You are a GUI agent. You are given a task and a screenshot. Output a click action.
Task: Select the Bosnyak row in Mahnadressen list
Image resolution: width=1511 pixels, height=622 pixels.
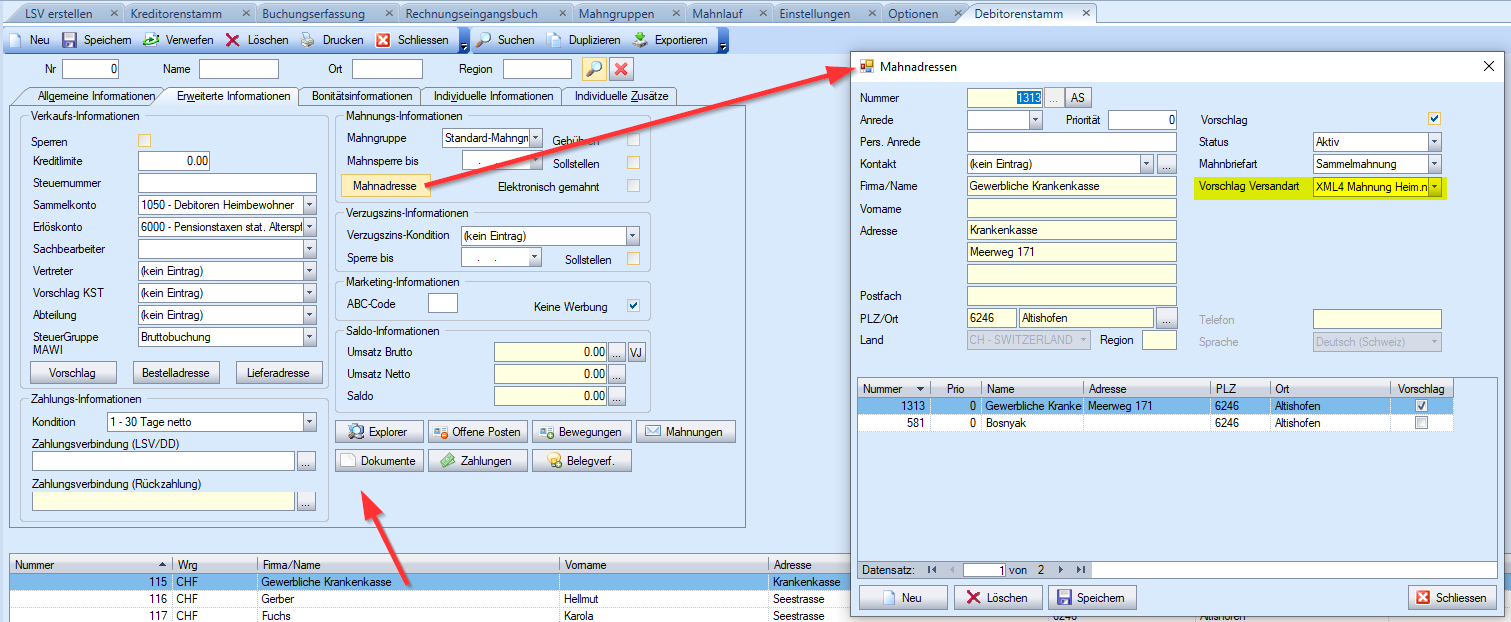point(1155,423)
